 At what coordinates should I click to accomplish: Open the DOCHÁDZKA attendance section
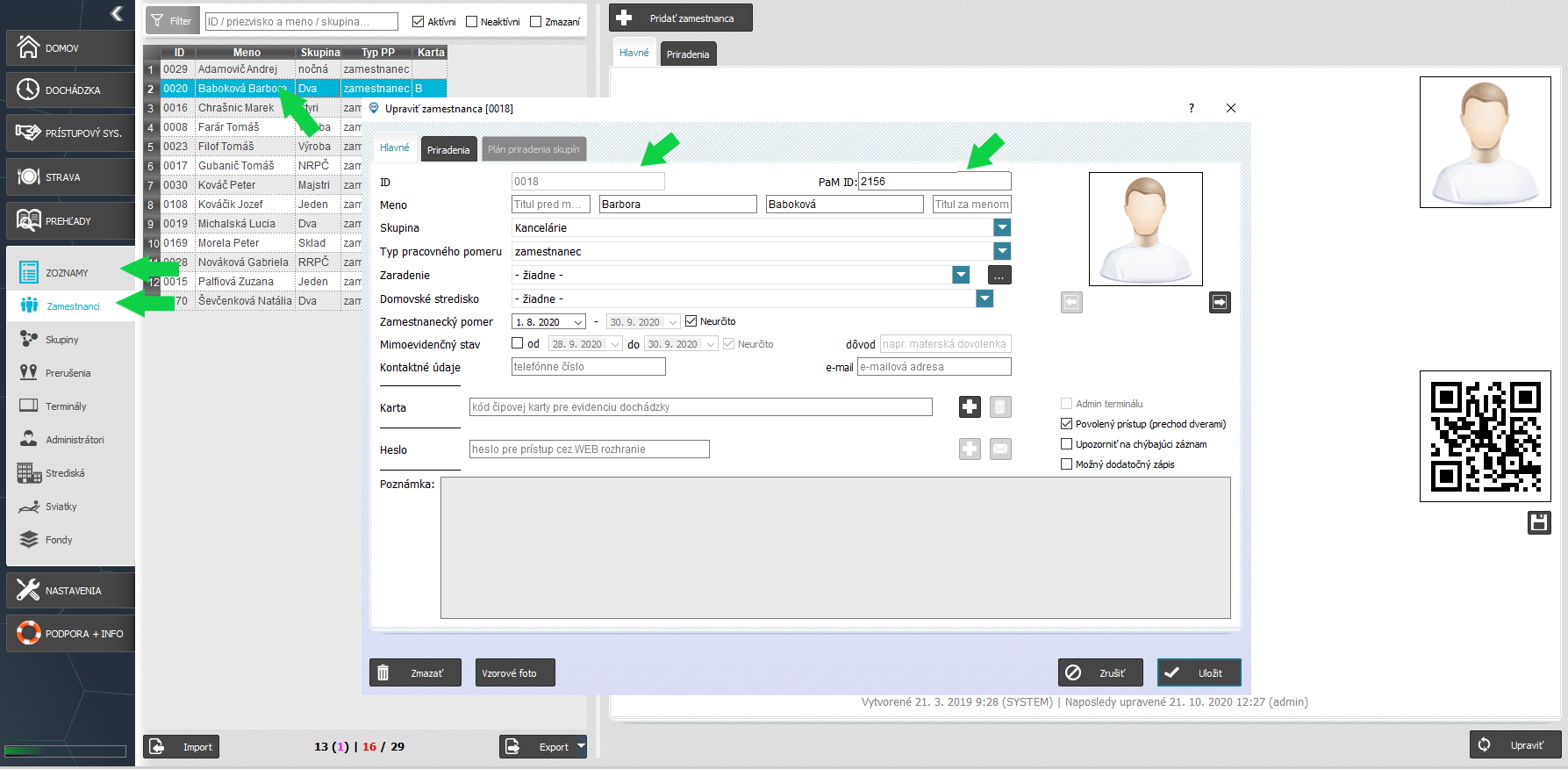[x=71, y=90]
